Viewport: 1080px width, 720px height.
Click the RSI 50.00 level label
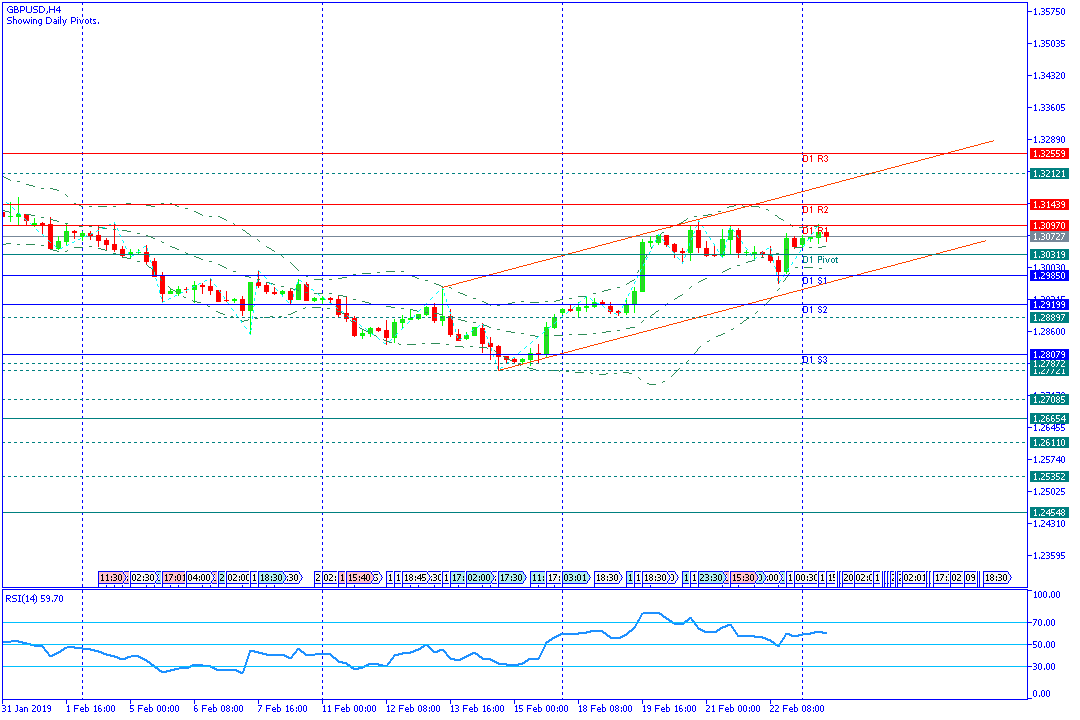(1044, 645)
